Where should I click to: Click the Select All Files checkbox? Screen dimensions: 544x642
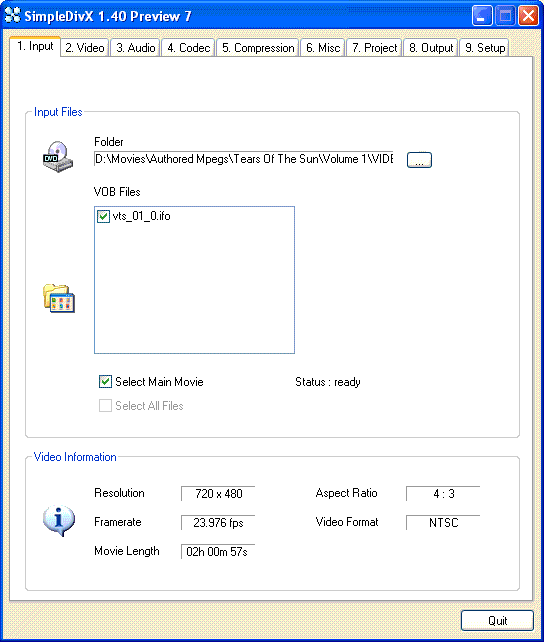pos(105,406)
